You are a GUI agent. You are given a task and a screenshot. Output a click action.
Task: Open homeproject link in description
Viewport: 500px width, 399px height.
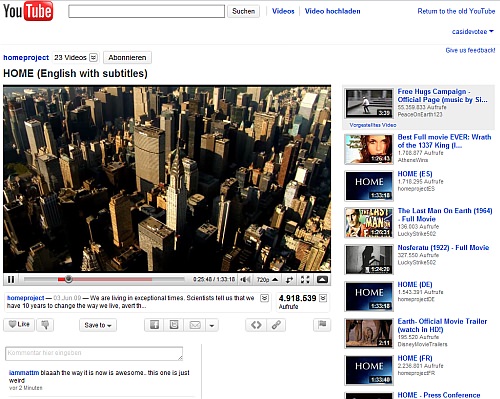26,298
